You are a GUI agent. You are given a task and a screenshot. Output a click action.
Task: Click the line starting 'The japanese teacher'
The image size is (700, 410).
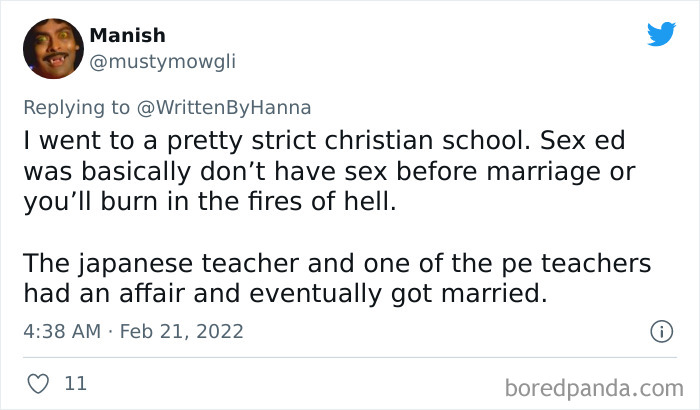pos(336,264)
